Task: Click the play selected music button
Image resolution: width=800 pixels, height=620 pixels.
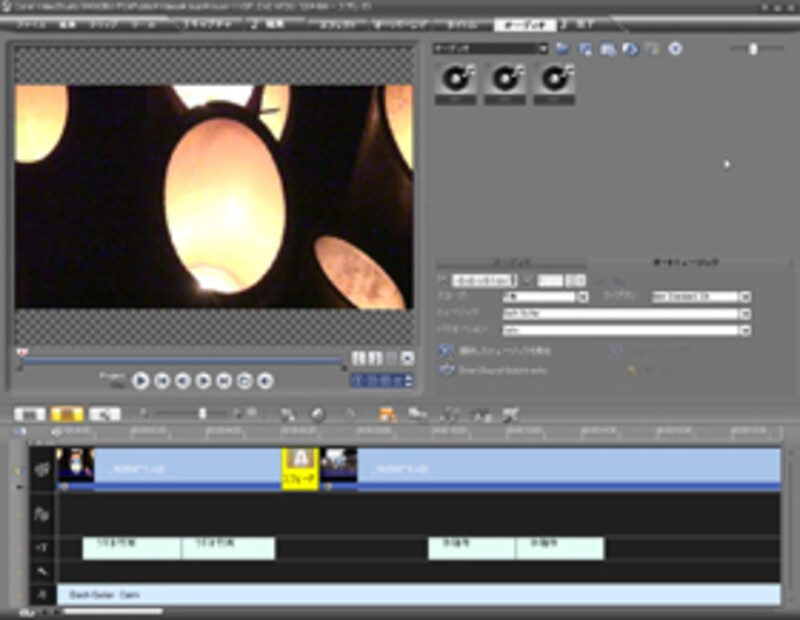Action: coord(445,351)
